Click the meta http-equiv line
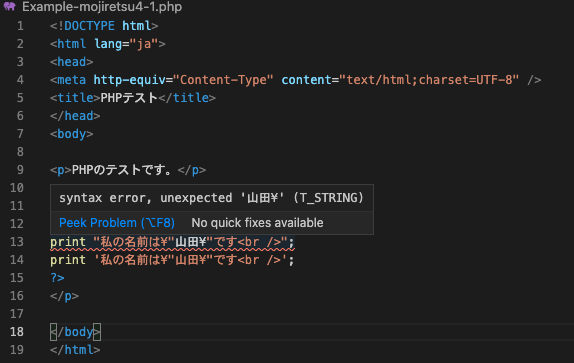The height and width of the screenshot is (363, 574). [295, 80]
